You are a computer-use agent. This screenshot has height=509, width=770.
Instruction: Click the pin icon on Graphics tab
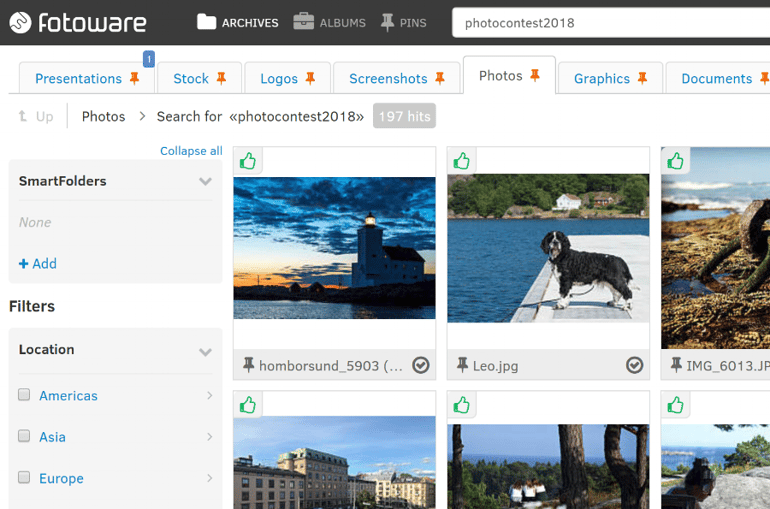(x=642, y=78)
